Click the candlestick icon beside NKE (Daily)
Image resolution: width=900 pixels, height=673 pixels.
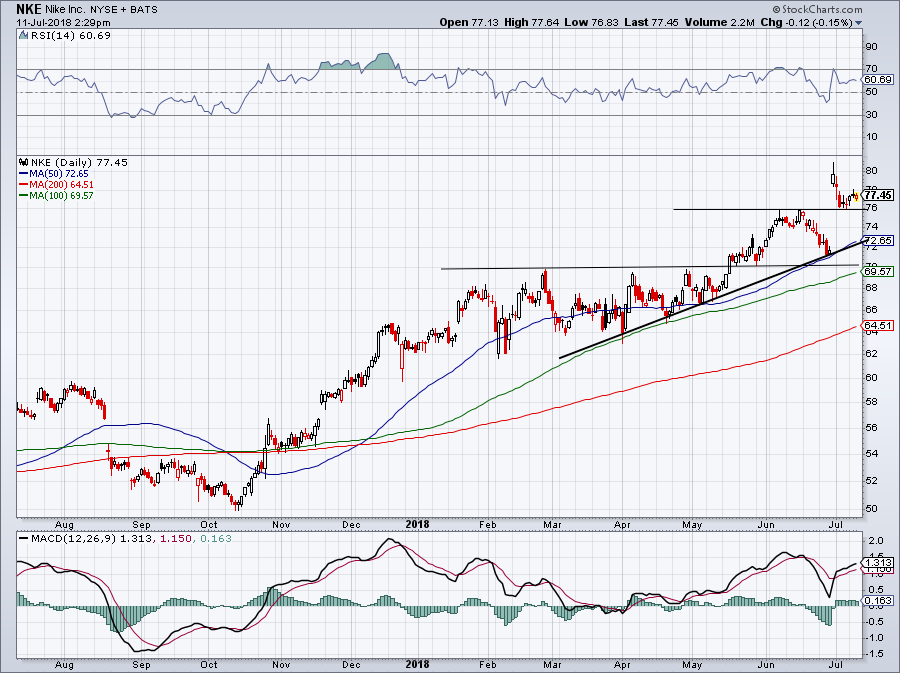coord(24,162)
